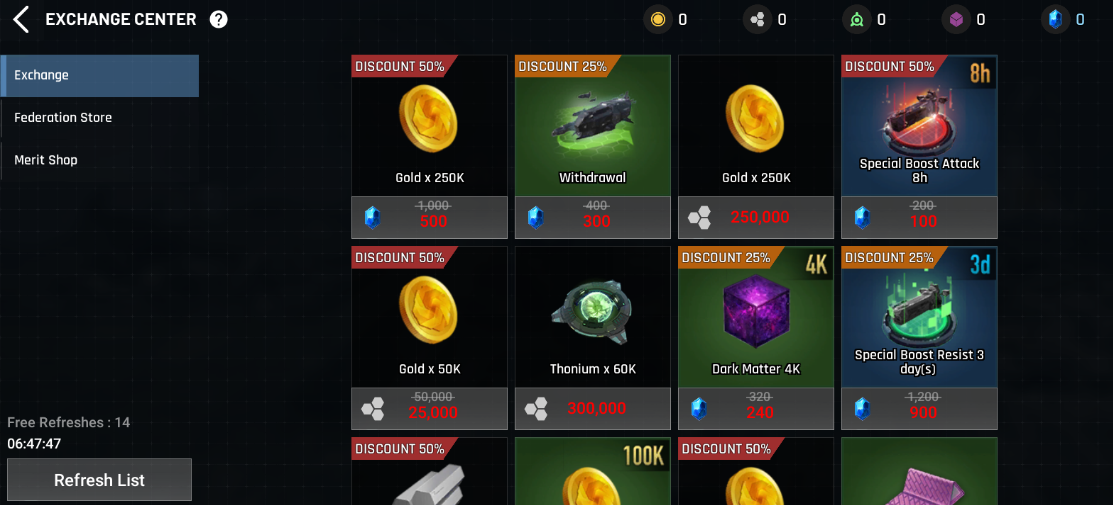
Task: Go back using the back arrow
Action: point(21,20)
